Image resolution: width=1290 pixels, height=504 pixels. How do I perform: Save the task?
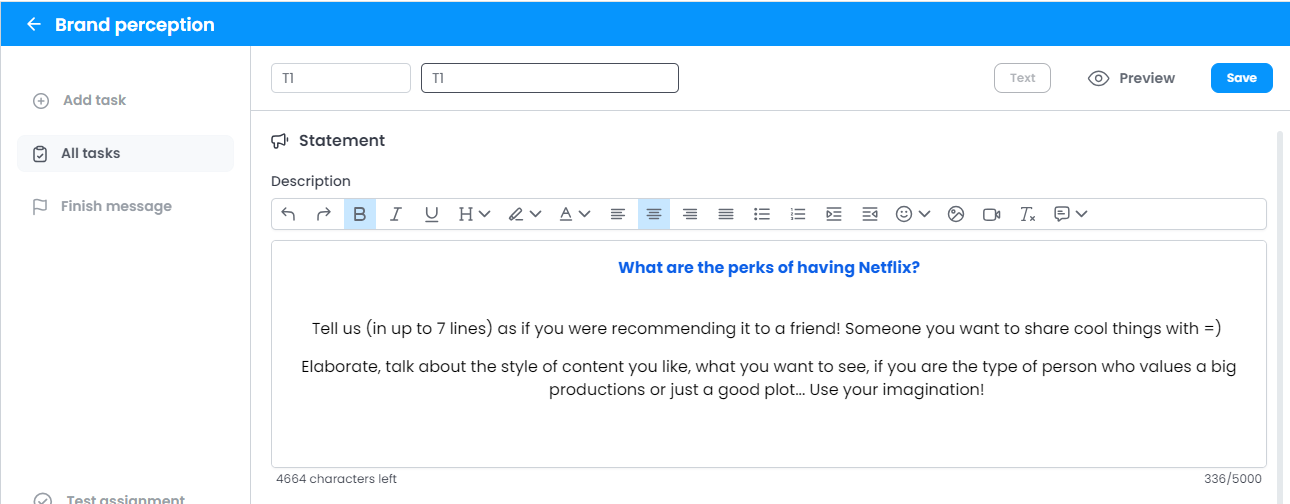[1242, 78]
